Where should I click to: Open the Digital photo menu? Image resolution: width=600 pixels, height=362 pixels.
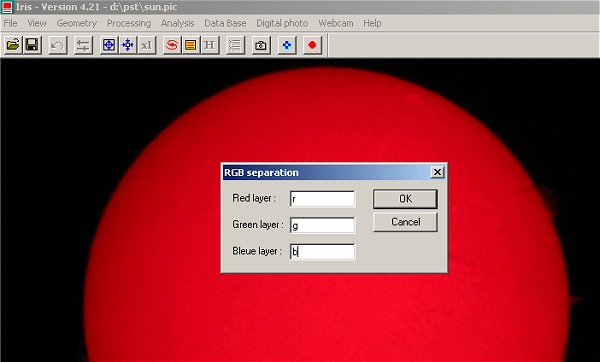(x=282, y=23)
